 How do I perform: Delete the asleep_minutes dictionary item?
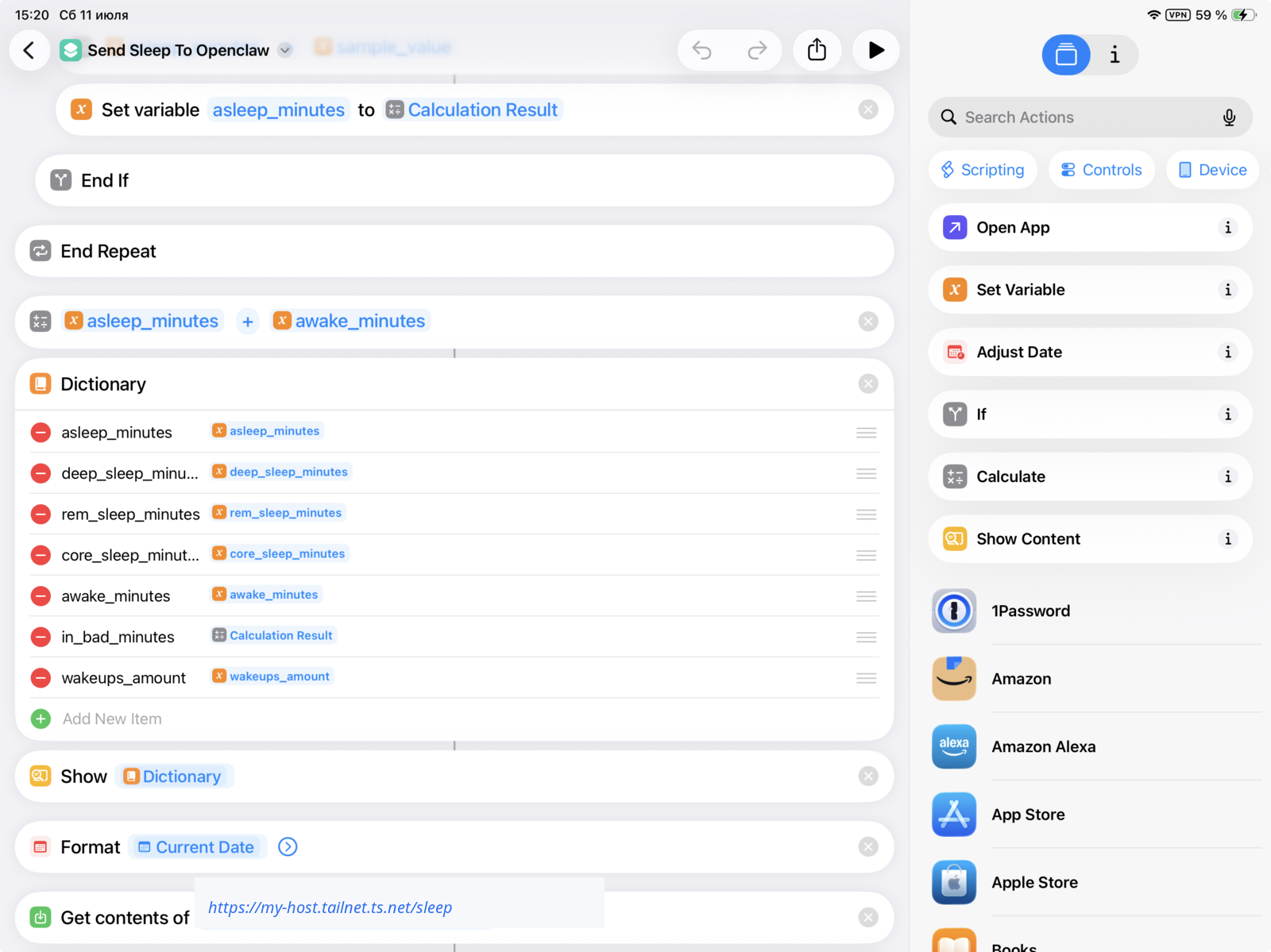(x=41, y=433)
